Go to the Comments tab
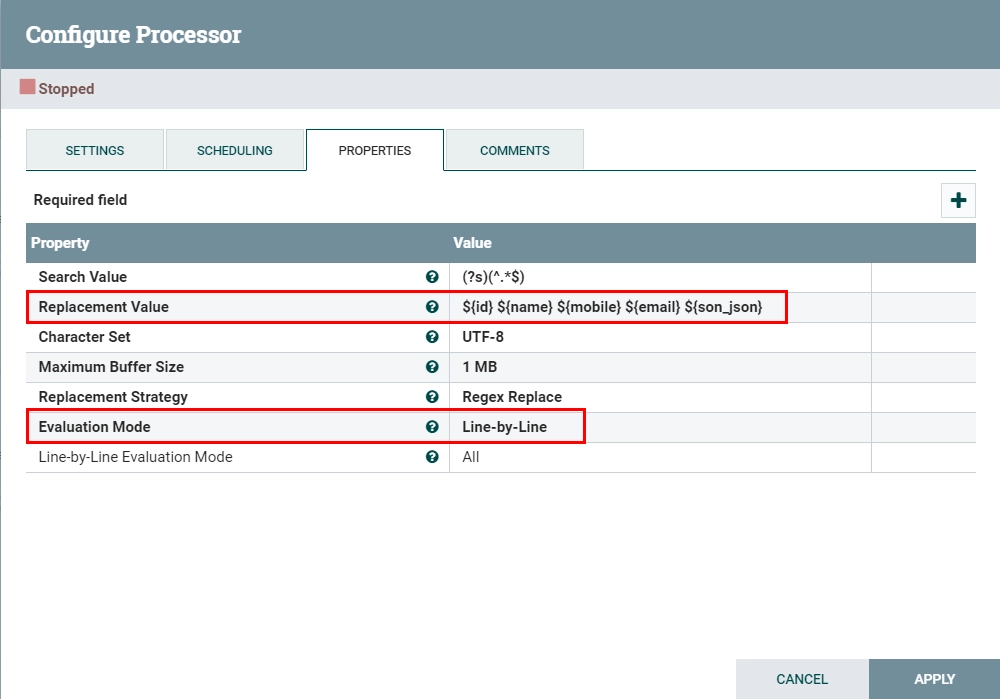 coord(515,151)
